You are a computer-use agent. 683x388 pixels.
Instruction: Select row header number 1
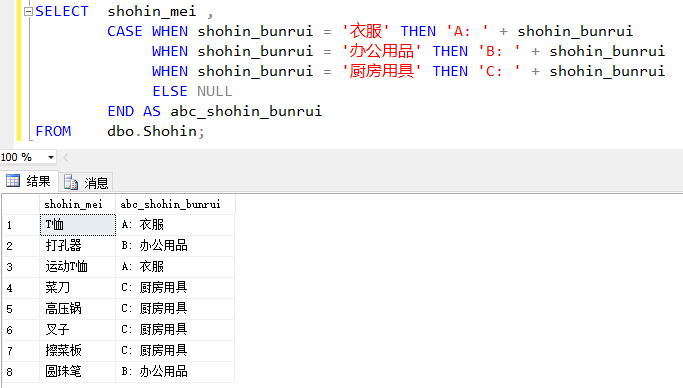(x=21, y=225)
